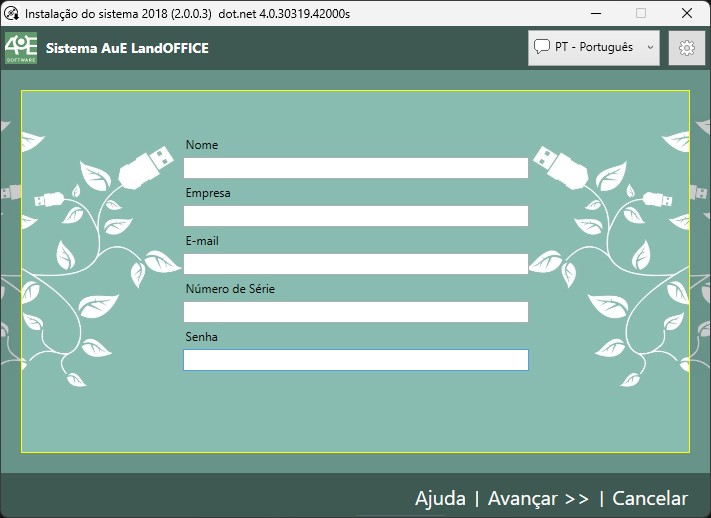This screenshot has width=711, height=518.
Task: Focus the Nome text field
Action: [x=355, y=168]
